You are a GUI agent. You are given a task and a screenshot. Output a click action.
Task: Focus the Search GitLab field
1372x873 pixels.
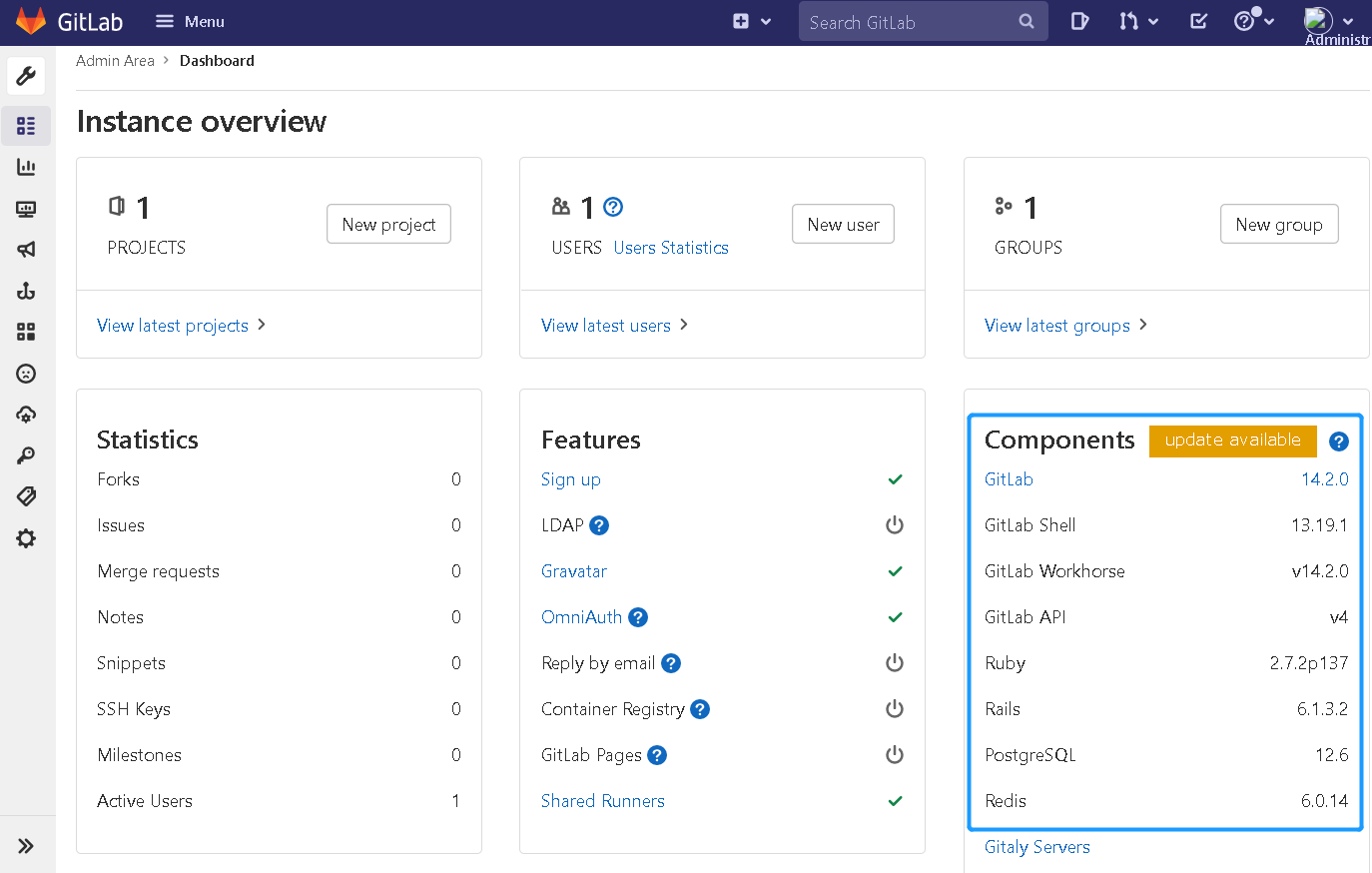click(x=923, y=22)
